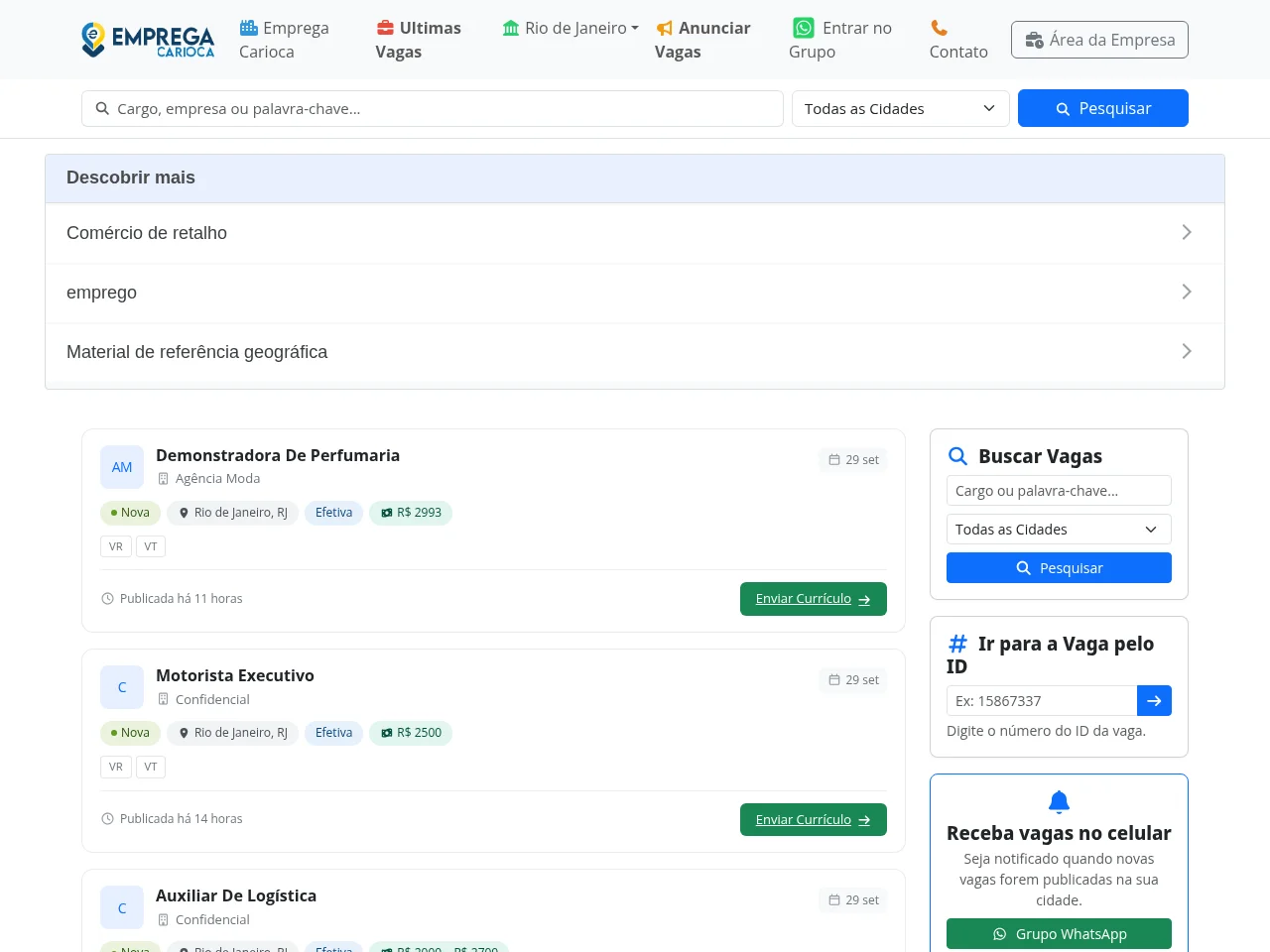
Task: Click the VR benefit tag on Demonstradora job
Action: 116,546
